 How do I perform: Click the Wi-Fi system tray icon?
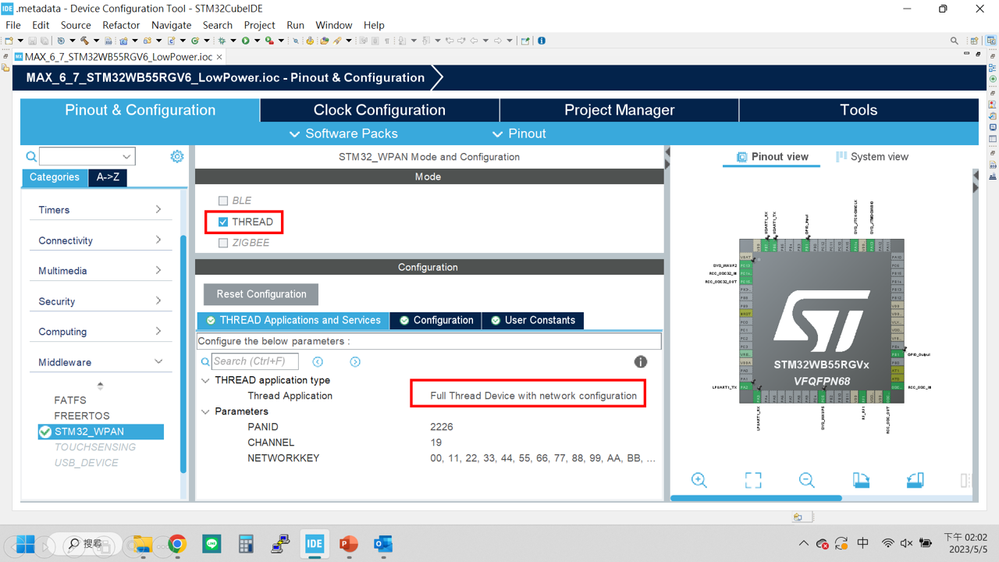pyautogui.click(x=888, y=544)
